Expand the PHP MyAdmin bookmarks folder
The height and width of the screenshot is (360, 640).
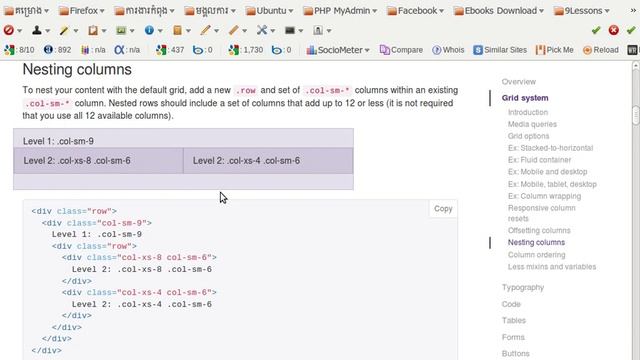pyautogui.click(x=340, y=11)
